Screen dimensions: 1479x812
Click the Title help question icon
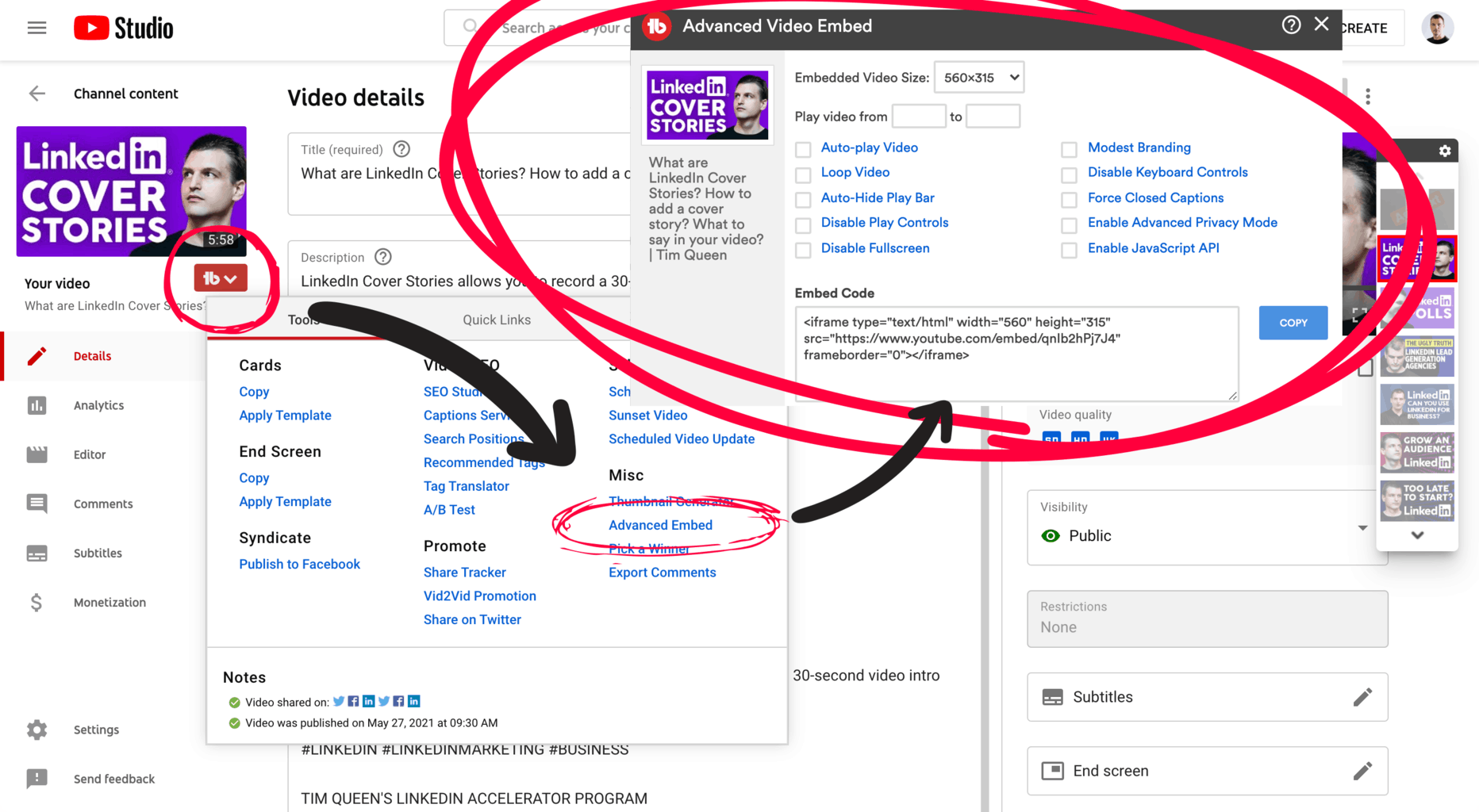tap(401, 149)
